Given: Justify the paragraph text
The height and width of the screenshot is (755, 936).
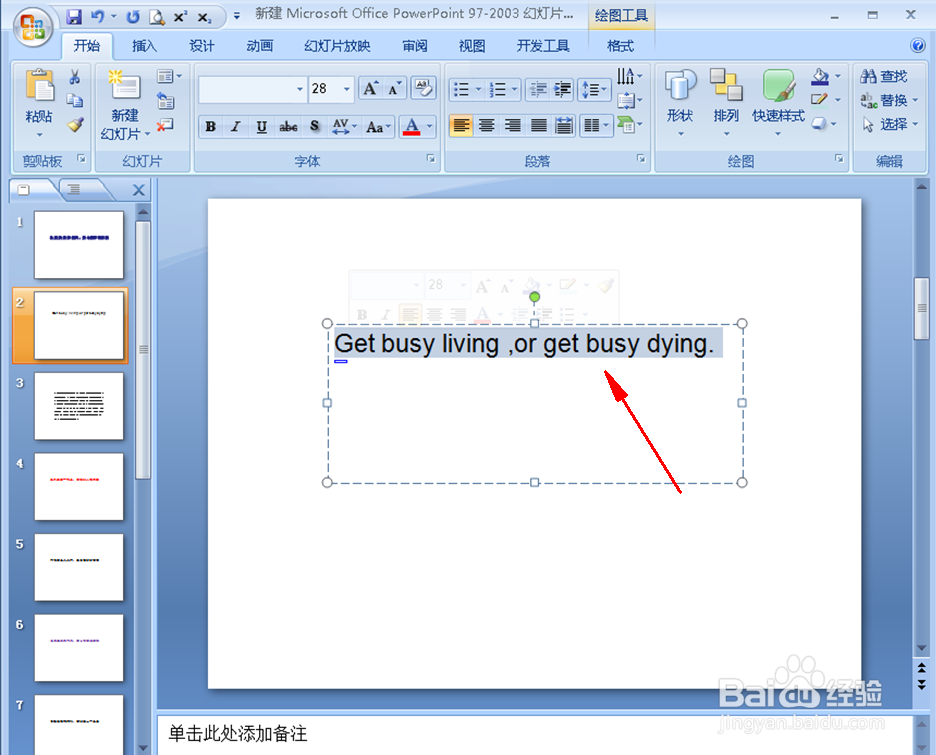Looking at the screenshot, I should tap(538, 125).
